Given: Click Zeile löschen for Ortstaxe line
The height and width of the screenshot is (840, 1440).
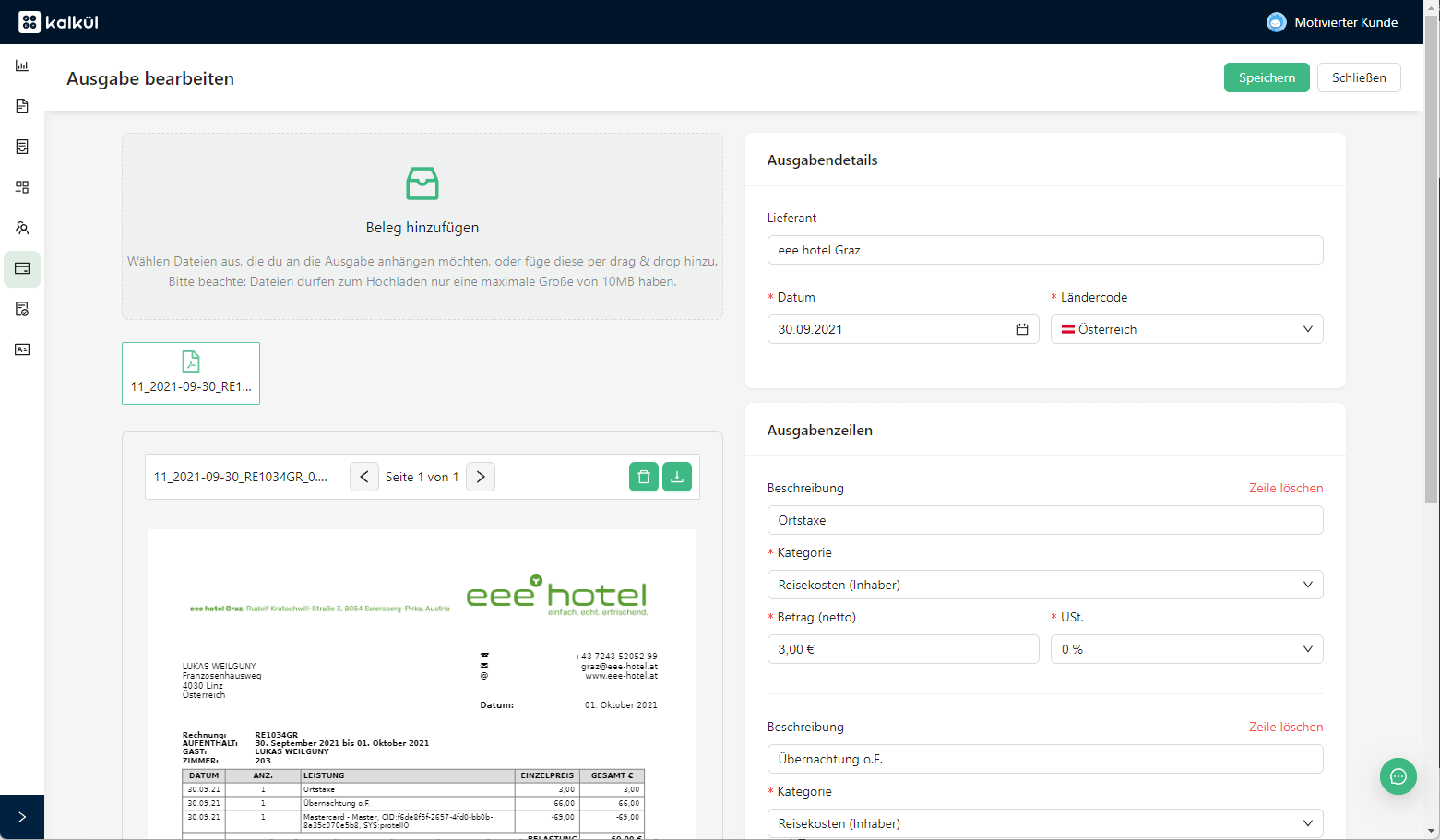Looking at the screenshot, I should coord(1286,488).
